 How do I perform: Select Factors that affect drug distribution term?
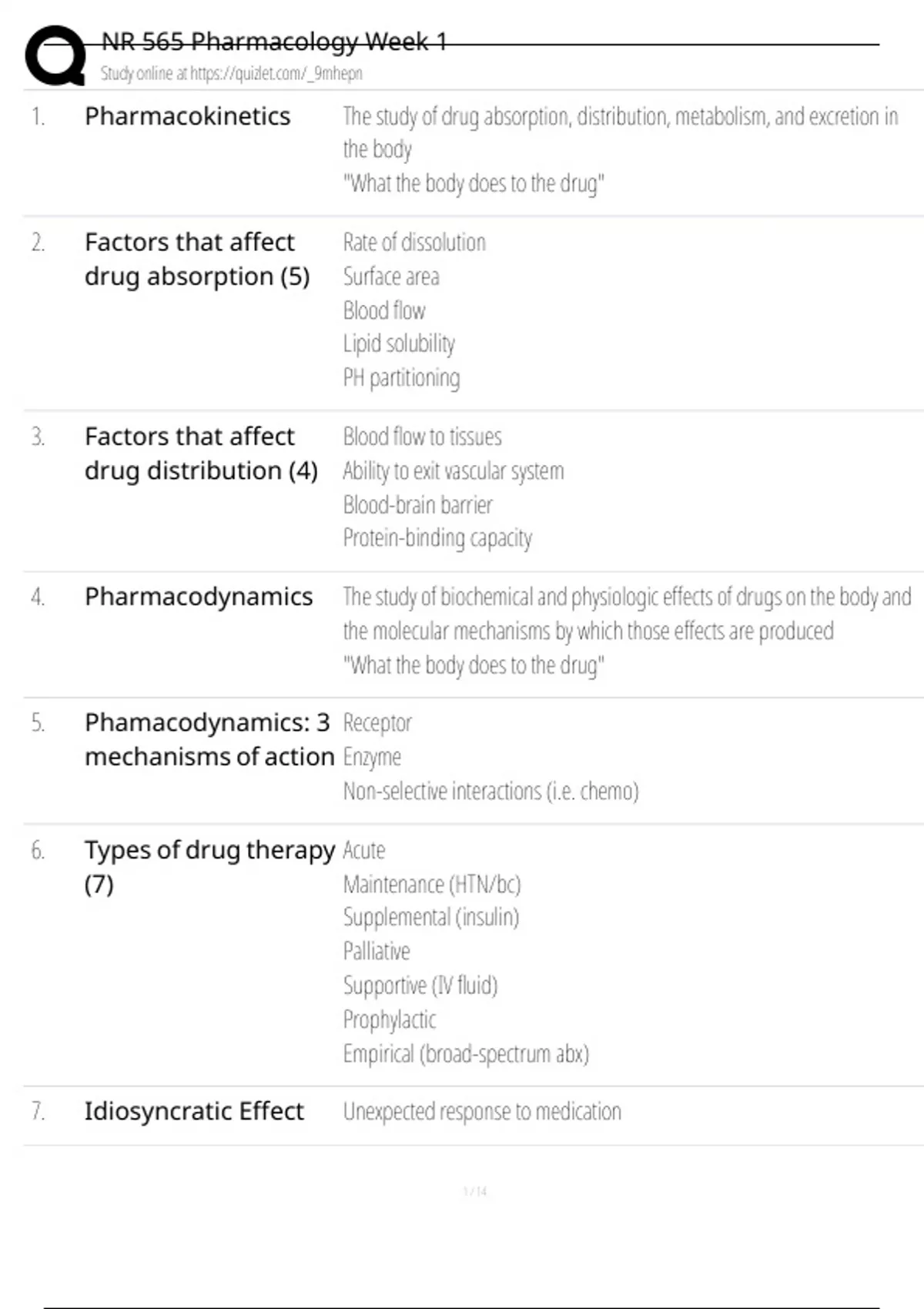pos(201,454)
